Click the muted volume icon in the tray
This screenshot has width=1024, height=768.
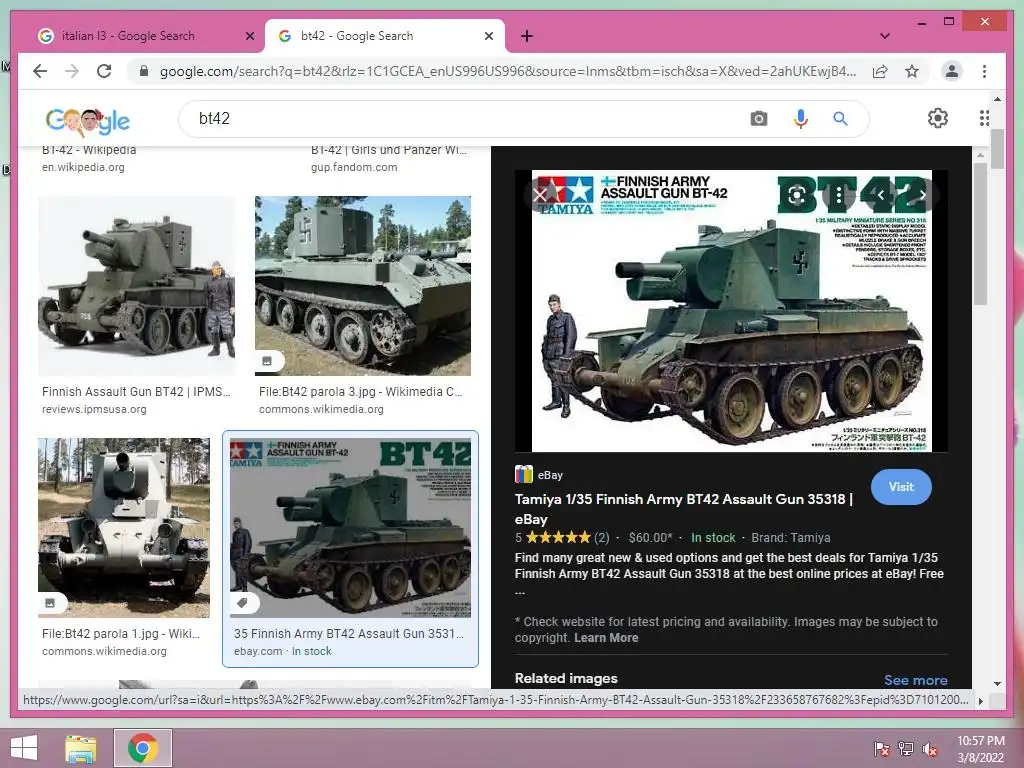(x=930, y=749)
